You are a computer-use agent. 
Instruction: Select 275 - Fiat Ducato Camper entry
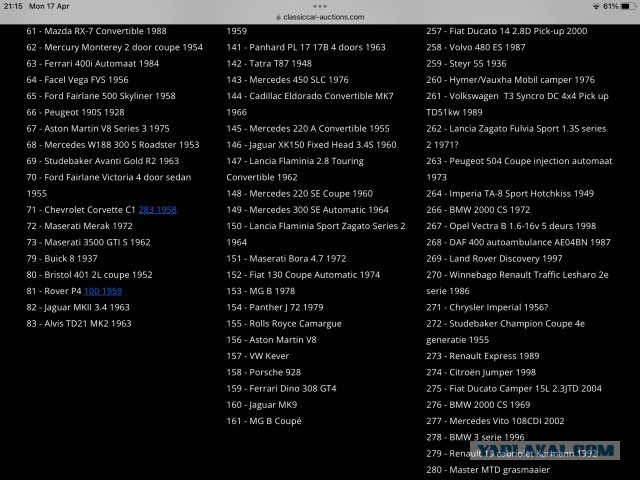514,389
